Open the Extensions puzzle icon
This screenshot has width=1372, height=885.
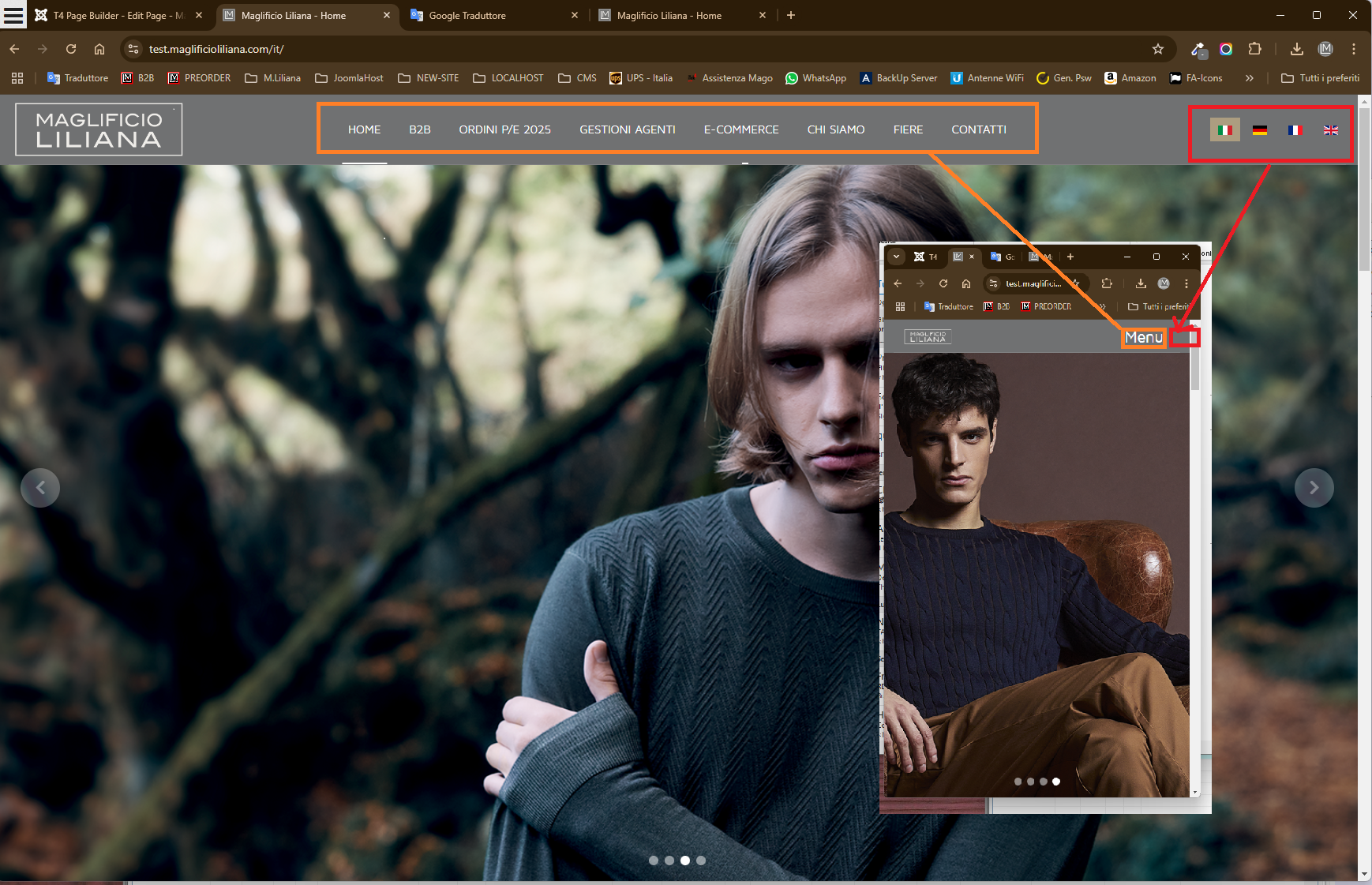1254,49
